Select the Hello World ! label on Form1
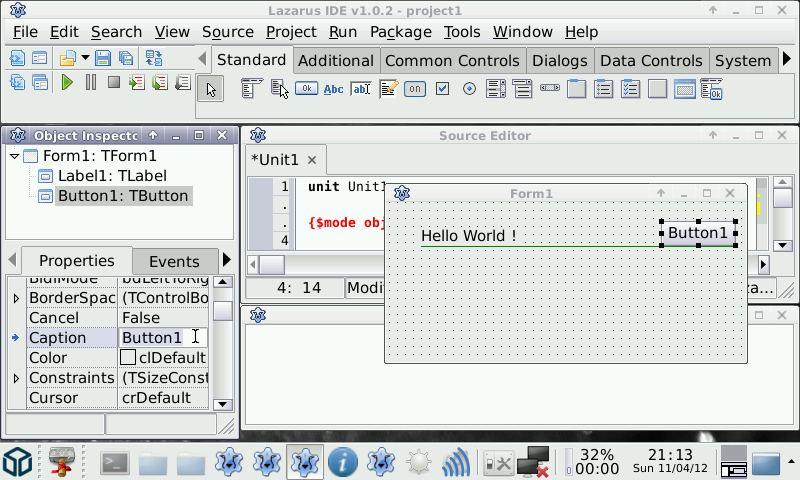Viewport: 800px width, 480px height. coord(468,236)
